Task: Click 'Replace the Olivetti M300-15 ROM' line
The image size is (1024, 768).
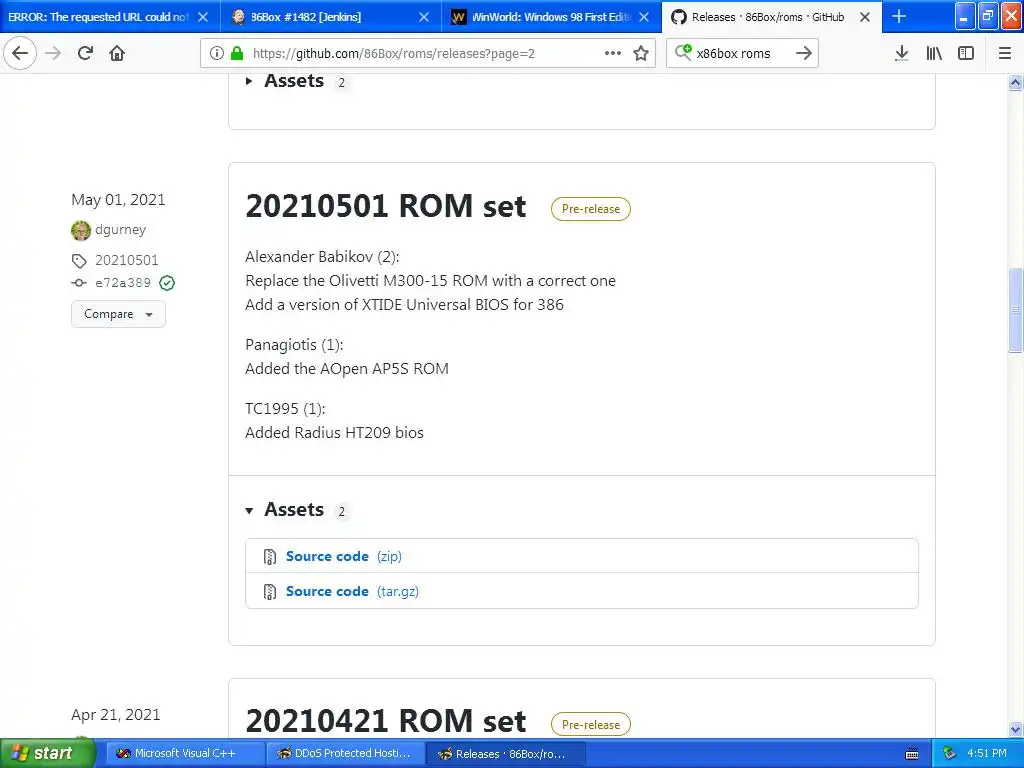Action: click(x=430, y=281)
